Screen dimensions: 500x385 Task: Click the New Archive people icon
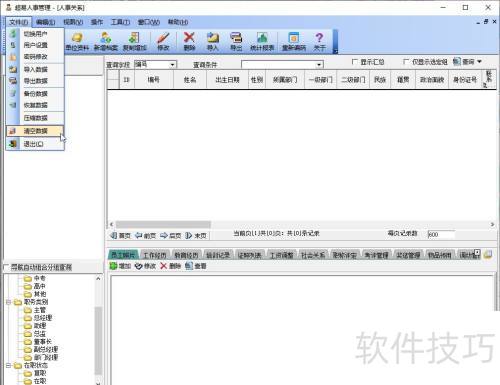pyautogui.click(x=106, y=37)
